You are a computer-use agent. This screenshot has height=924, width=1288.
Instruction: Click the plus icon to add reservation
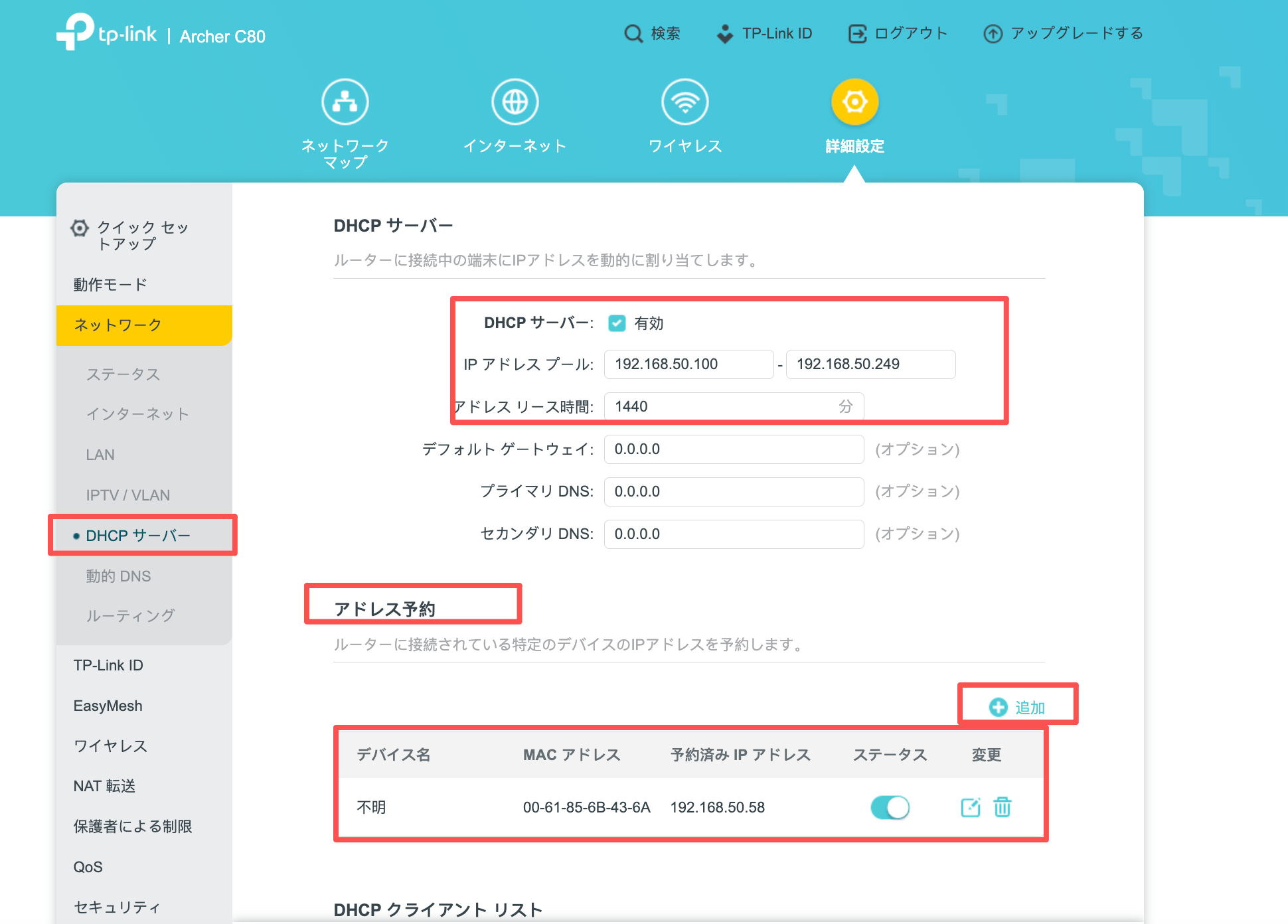(998, 708)
